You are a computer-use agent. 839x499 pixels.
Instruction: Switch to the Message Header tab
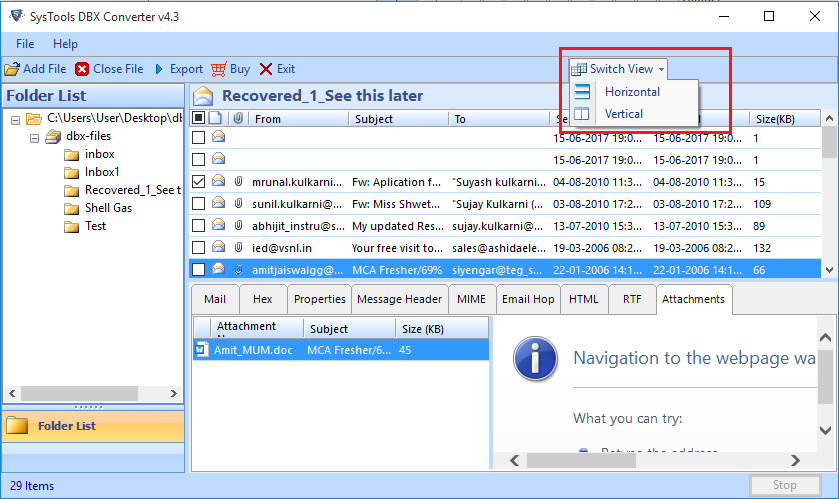400,299
